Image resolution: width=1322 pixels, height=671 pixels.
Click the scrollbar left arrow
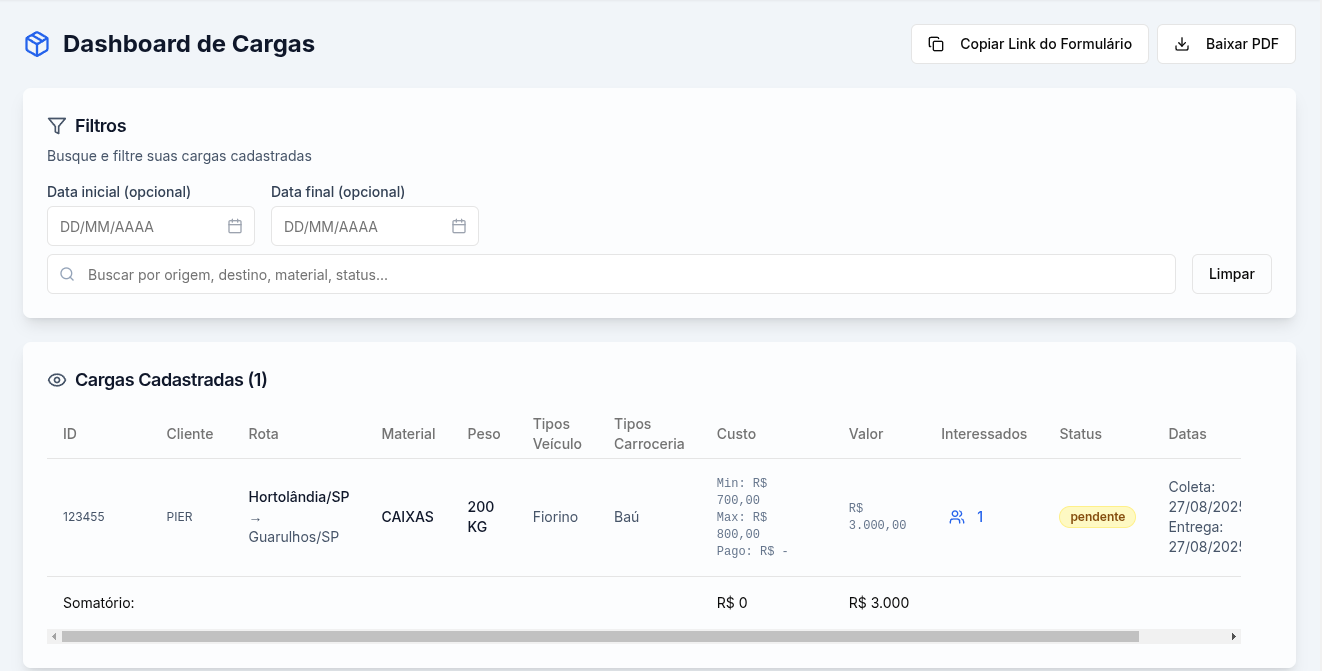click(54, 636)
